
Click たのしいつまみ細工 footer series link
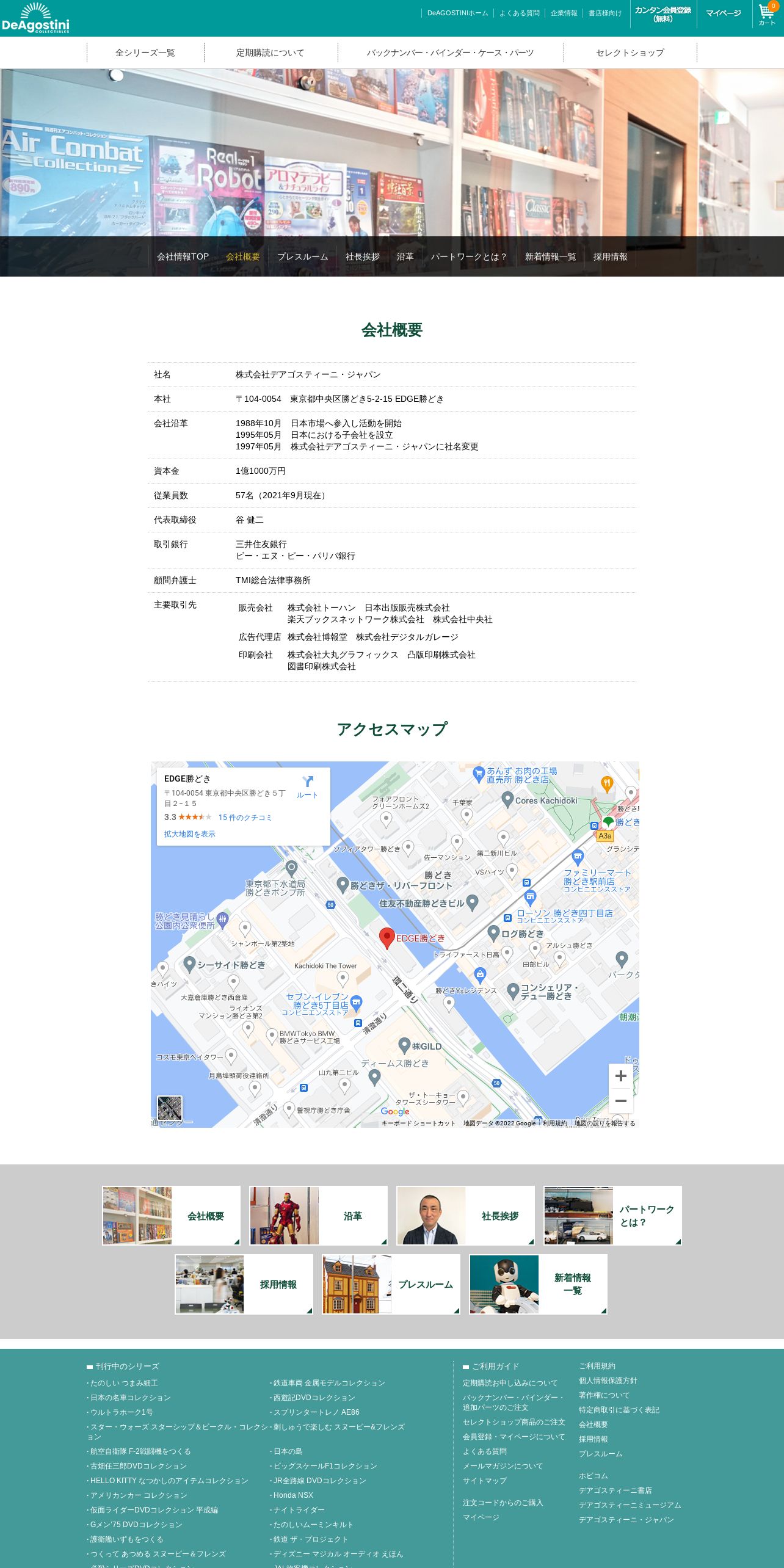tap(124, 1383)
